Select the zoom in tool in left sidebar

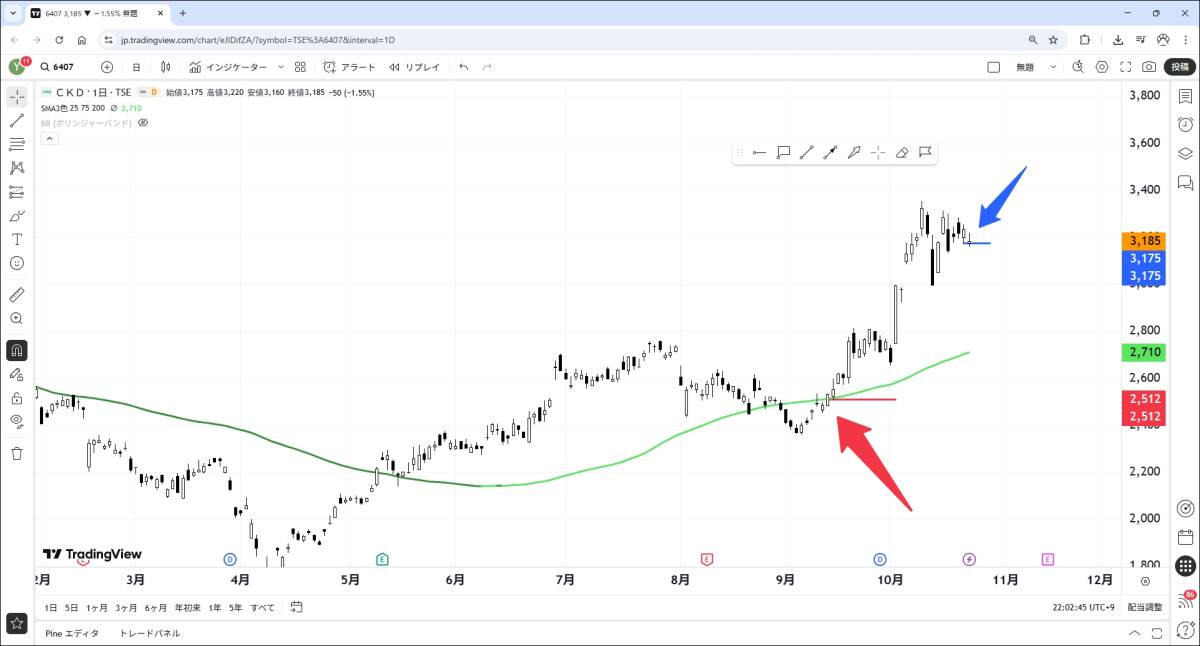[x=17, y=318]
